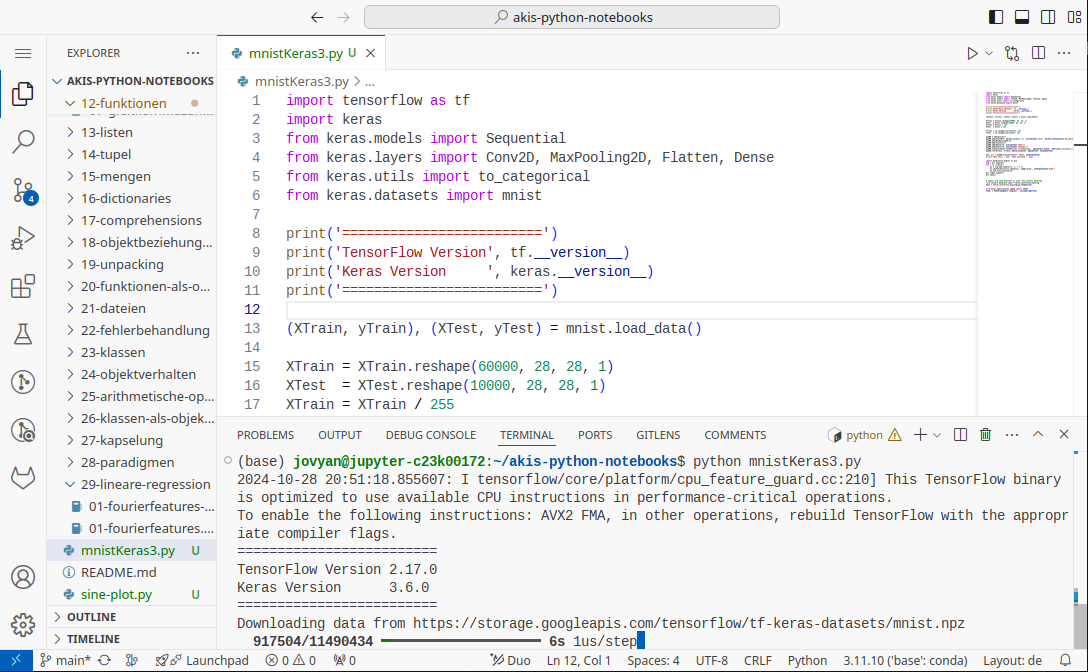The image size is (1088, 672).
Task: Toggle the bottom panel layout button
Action: tap(1022, 17)
